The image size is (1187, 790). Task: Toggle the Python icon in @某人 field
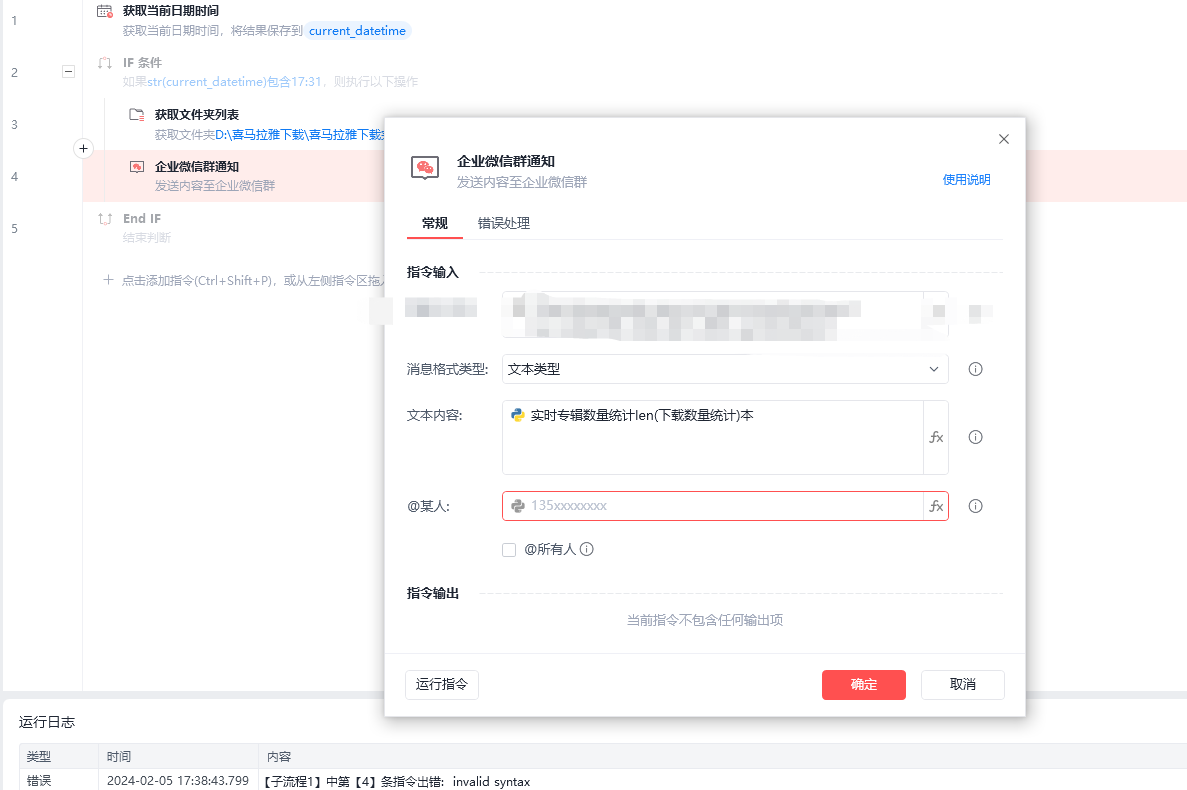coord(518,506)
